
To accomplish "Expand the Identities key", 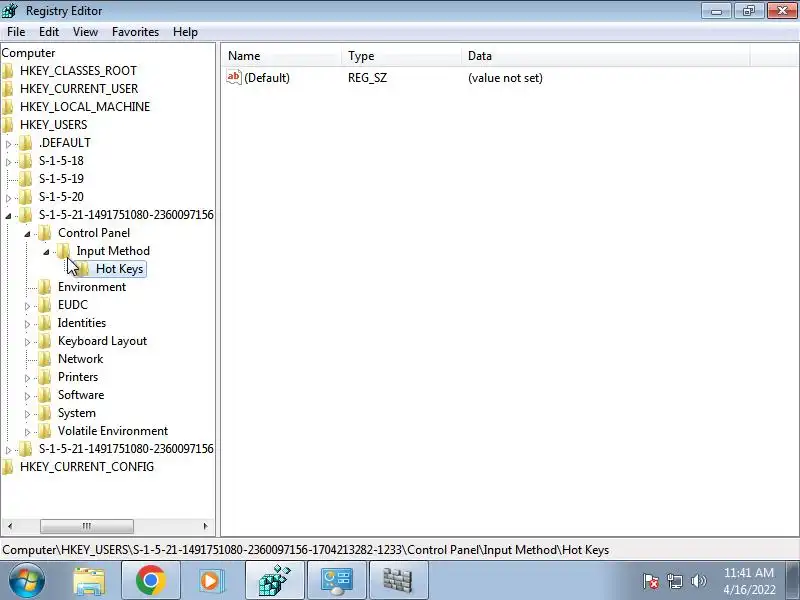I will 27,324.
